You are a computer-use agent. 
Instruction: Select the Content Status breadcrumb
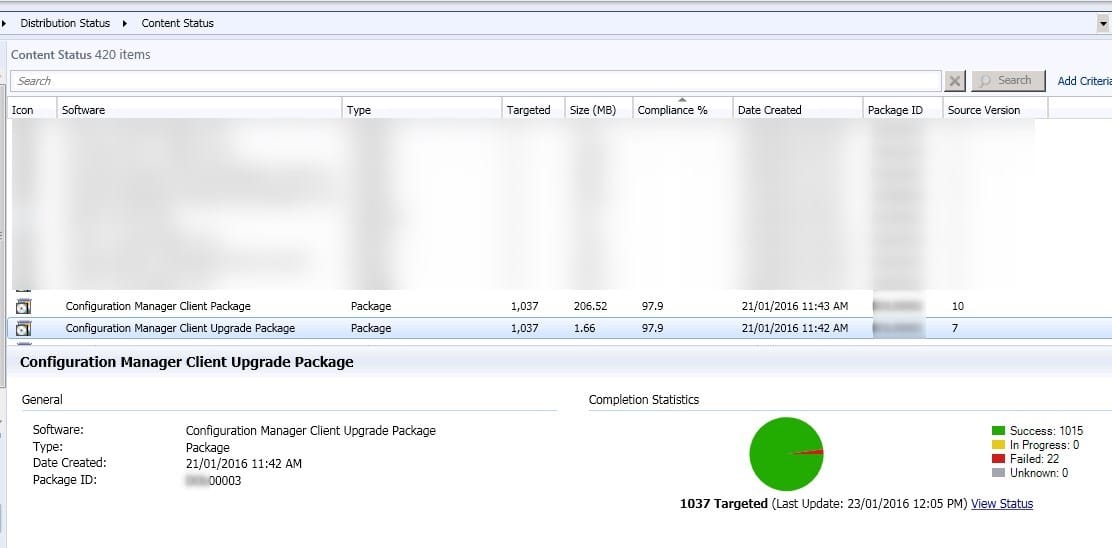(x=177, y=23)
